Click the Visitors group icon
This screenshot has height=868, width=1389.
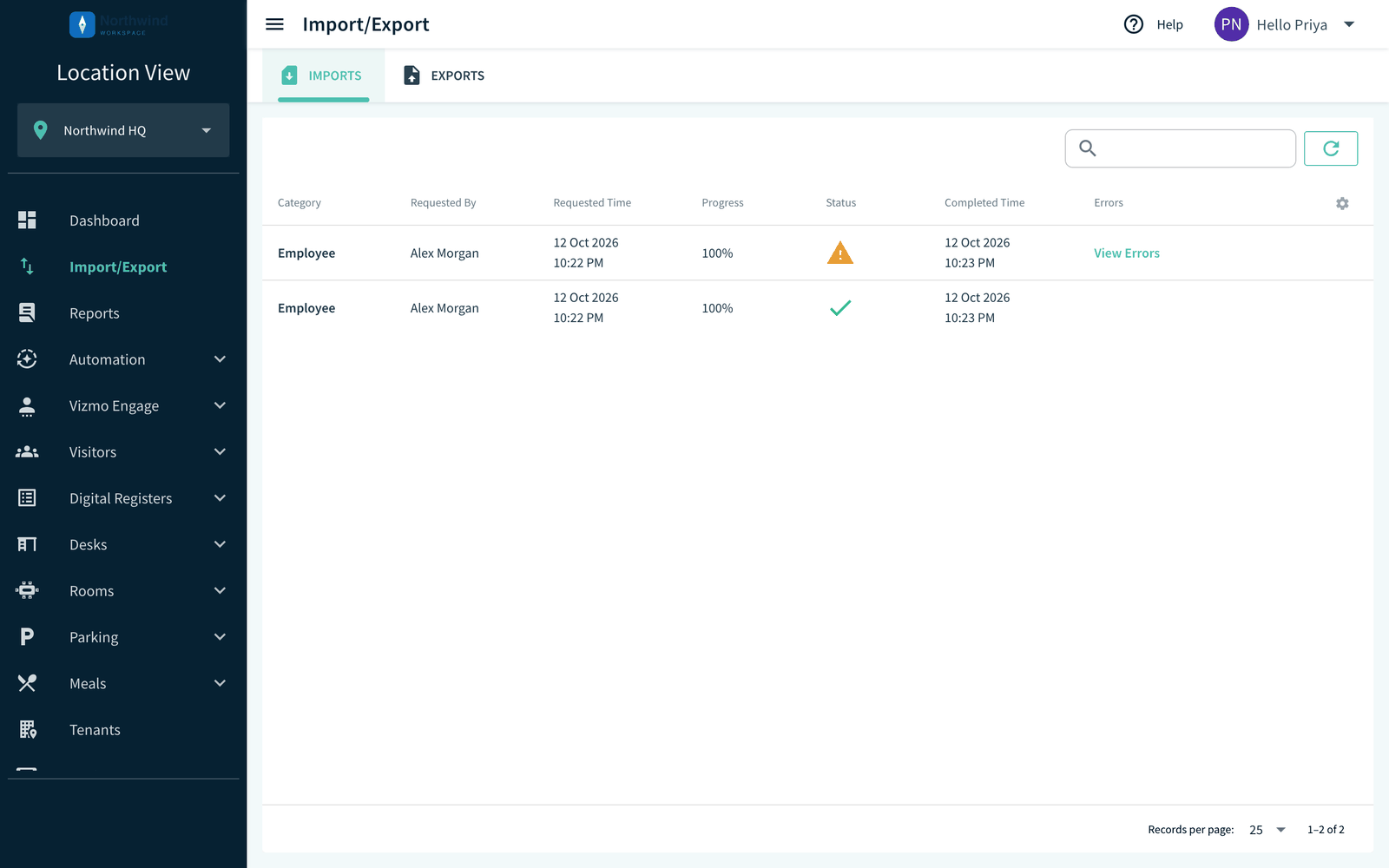pos(27,451)
